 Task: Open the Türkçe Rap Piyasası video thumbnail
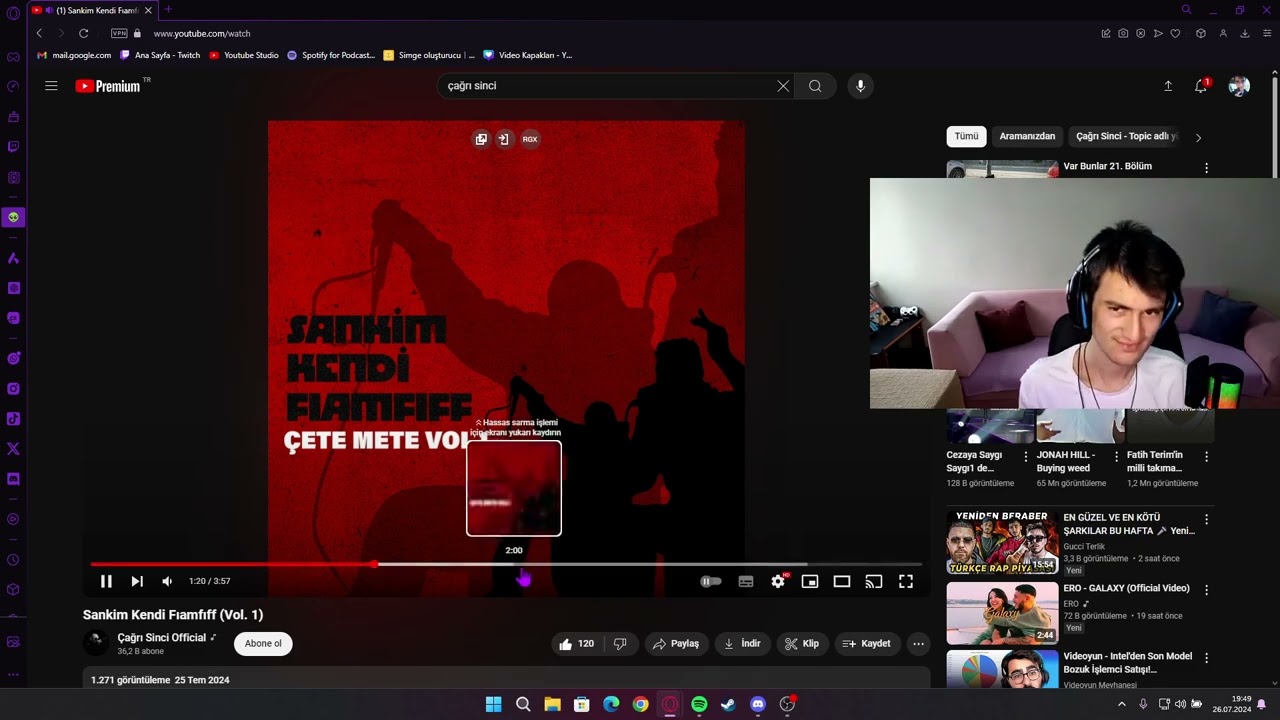(1002, 543)
